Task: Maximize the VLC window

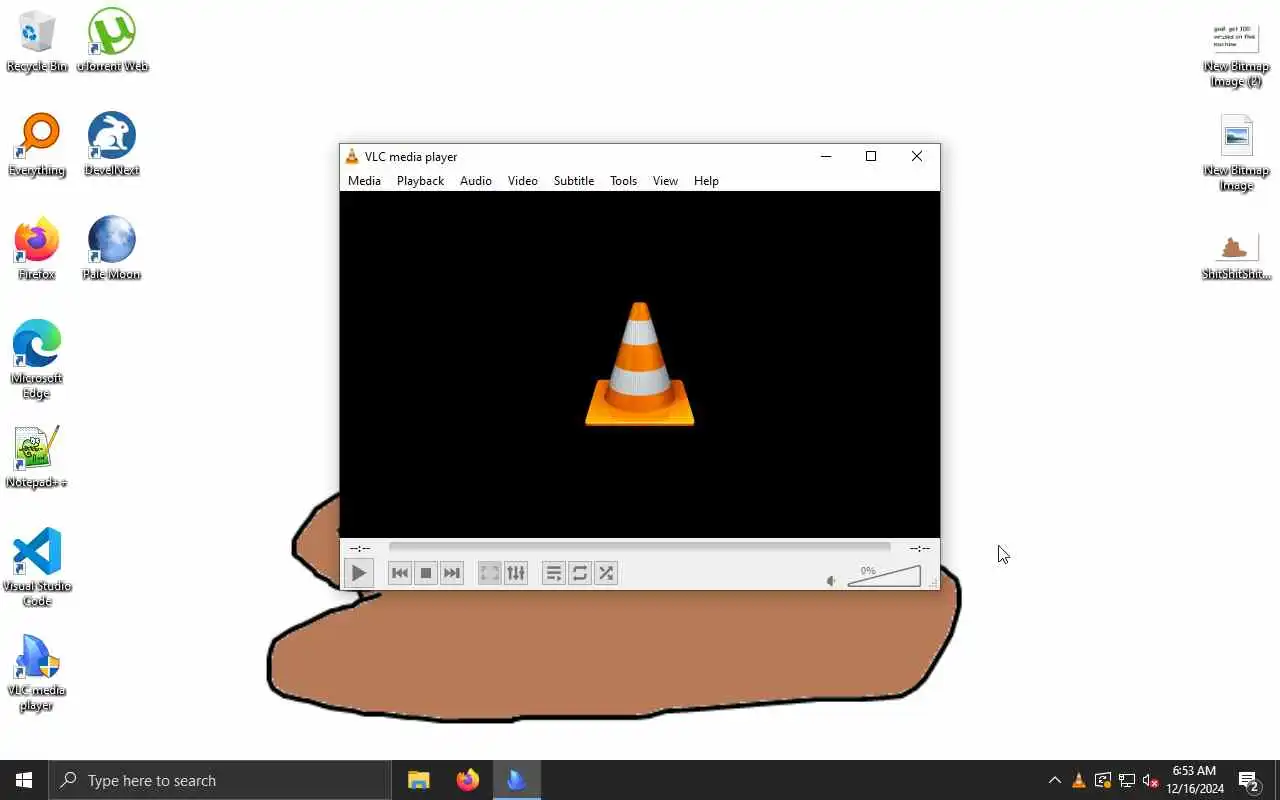Action: pos(871,156)
